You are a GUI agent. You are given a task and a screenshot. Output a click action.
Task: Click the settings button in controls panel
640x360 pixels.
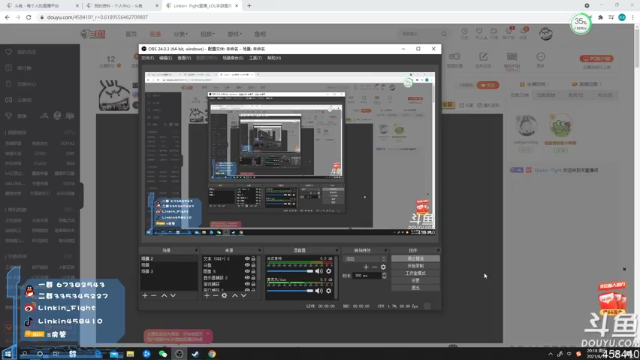416,280
